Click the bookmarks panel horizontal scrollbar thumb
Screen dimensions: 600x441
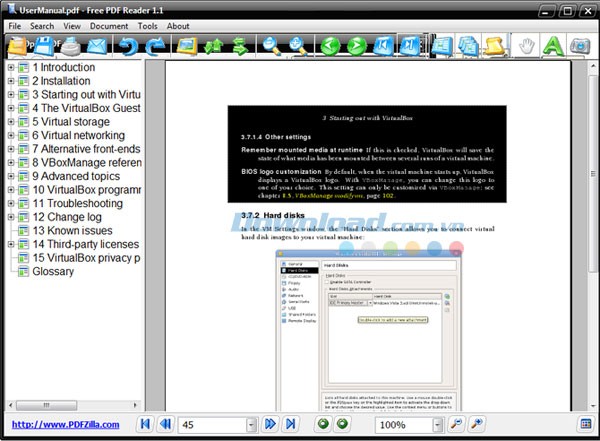(x=46, y=405)
